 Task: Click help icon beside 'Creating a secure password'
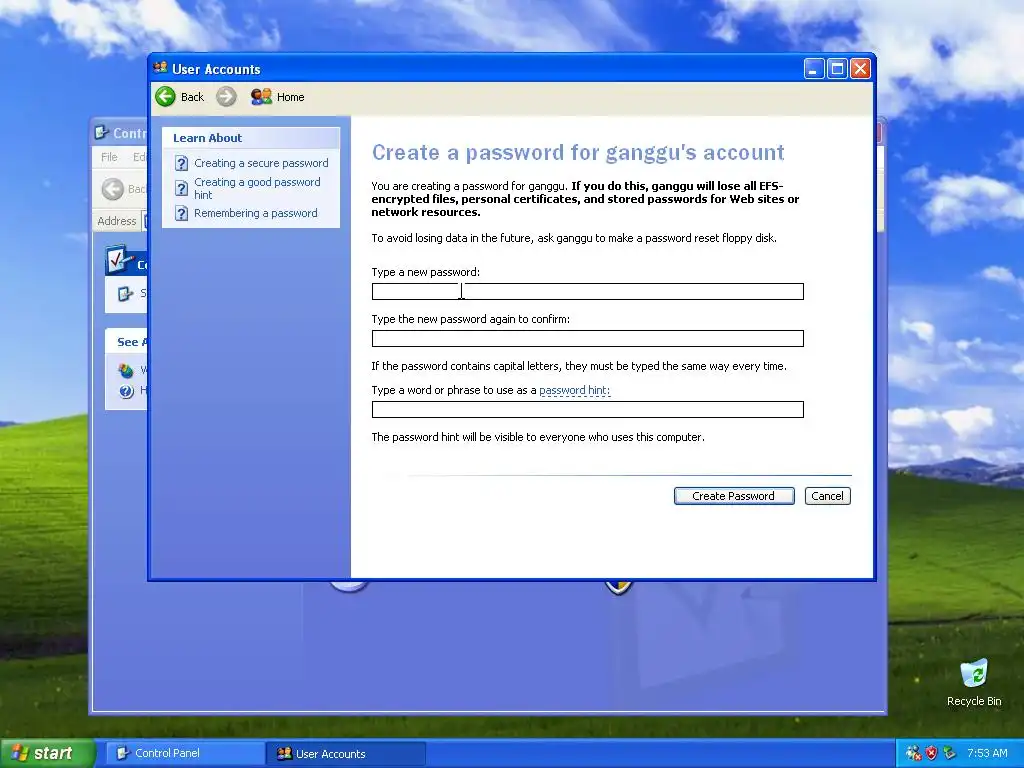[182, 163]
